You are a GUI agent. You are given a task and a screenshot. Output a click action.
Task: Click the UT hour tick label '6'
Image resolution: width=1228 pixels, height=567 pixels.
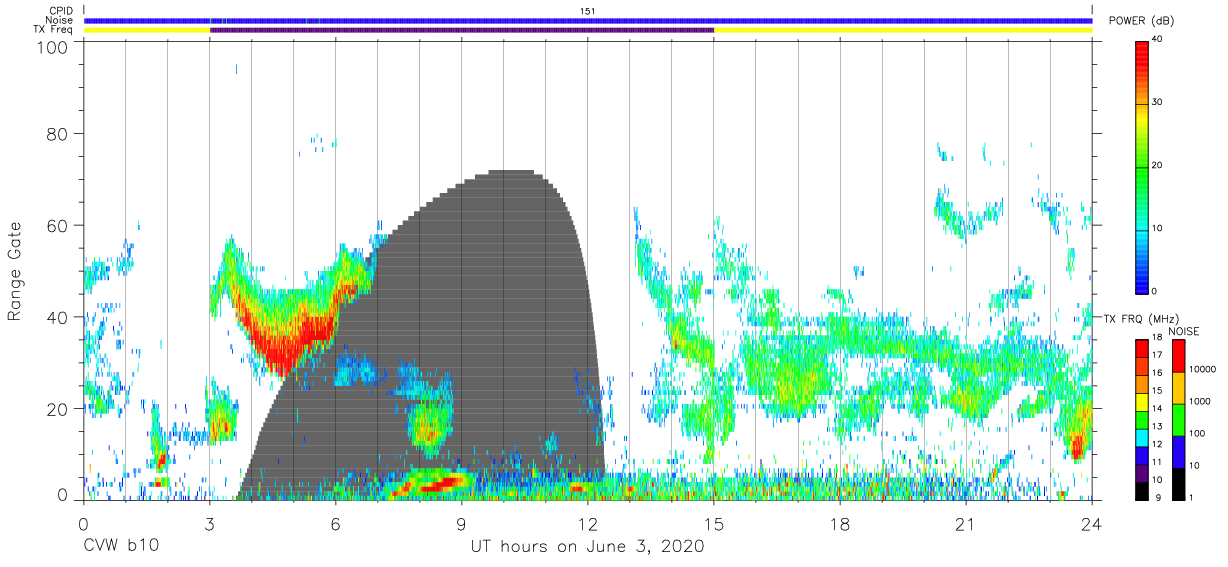(x=336, y=524)
